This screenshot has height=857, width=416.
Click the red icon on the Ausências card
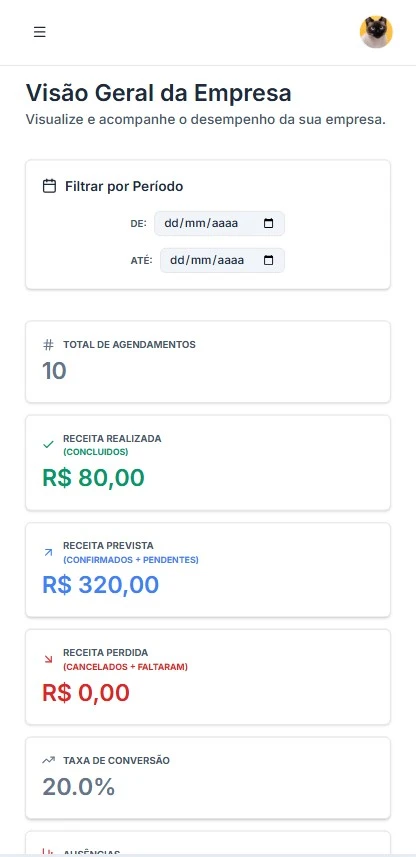(49, 852)
